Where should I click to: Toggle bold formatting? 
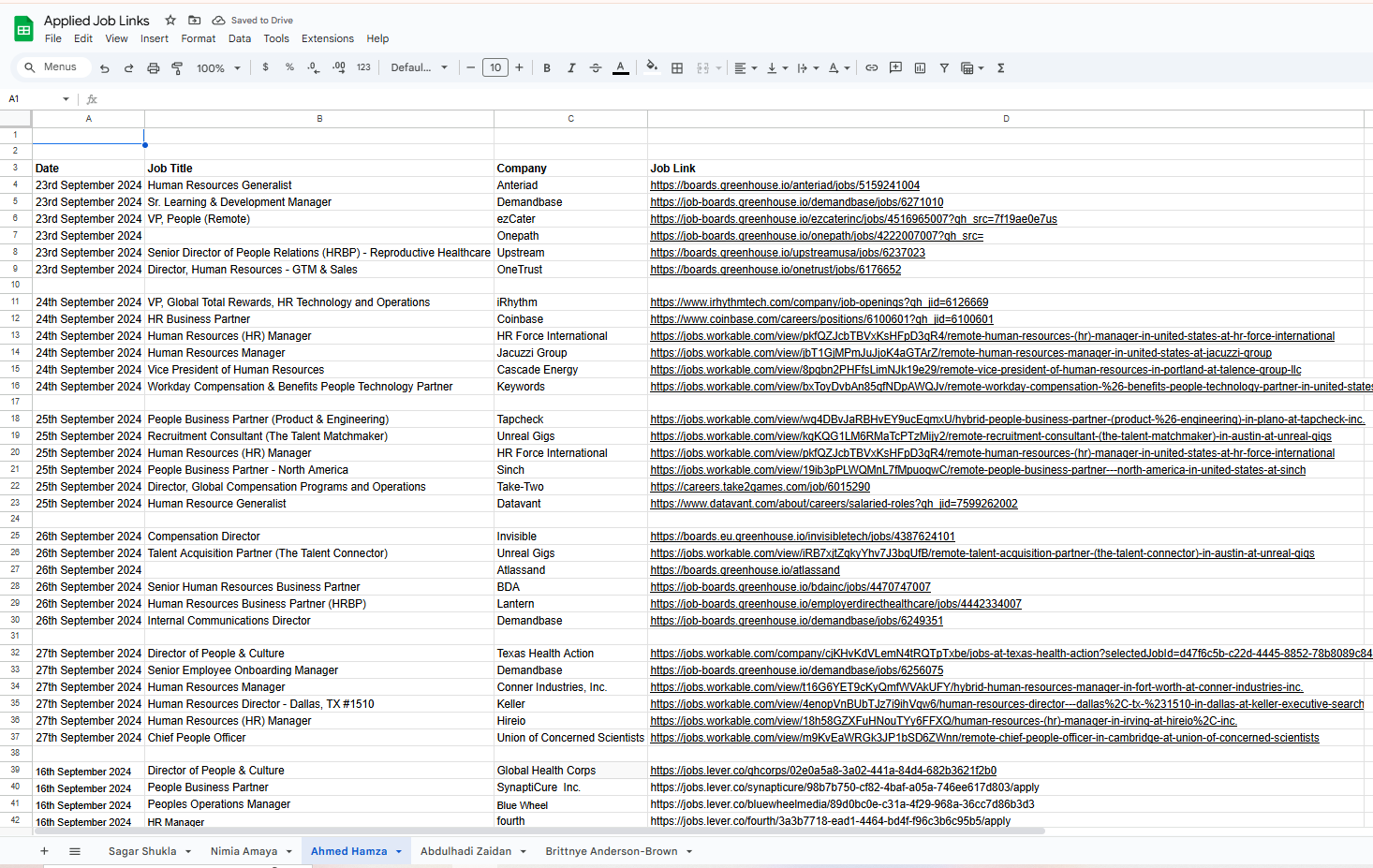coord(547,67)
